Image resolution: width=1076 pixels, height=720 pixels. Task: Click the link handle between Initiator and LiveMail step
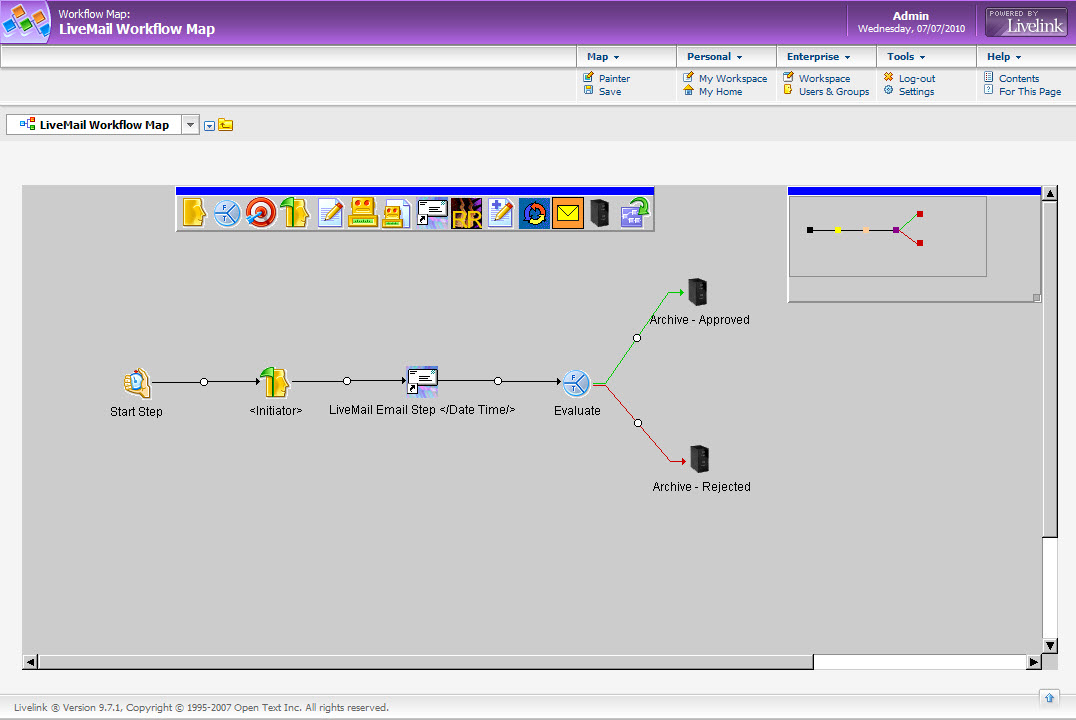click(x=347, y=381)
